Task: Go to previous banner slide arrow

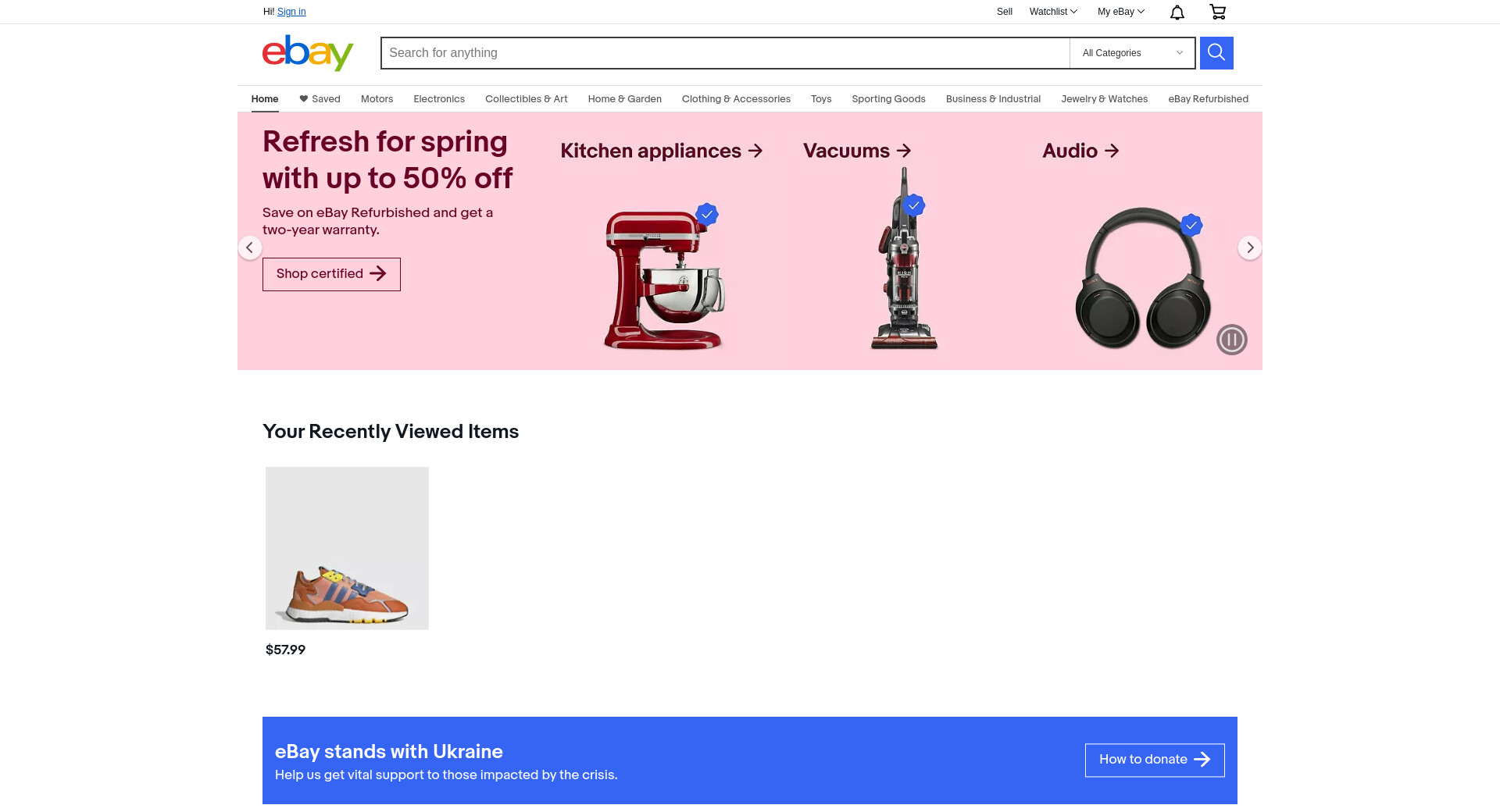Action: pos(250,248)
